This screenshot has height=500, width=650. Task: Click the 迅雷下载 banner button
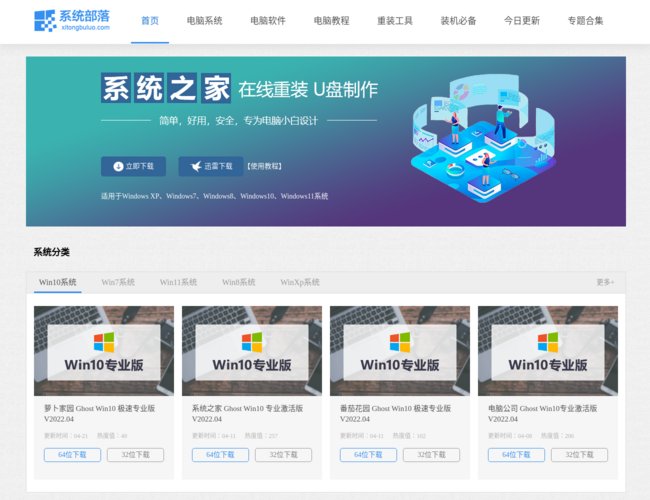[210, 166]
